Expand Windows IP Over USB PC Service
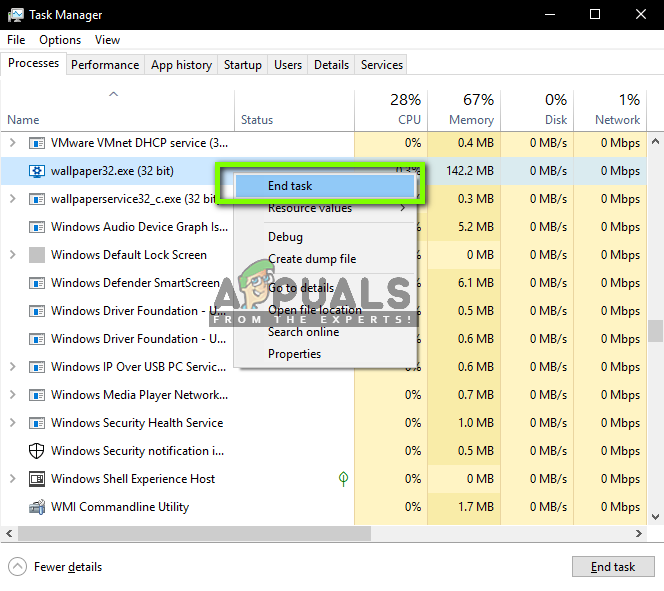The width and height of the screenshot is (664, 591). pyautogui.click(x=13, y=367)
